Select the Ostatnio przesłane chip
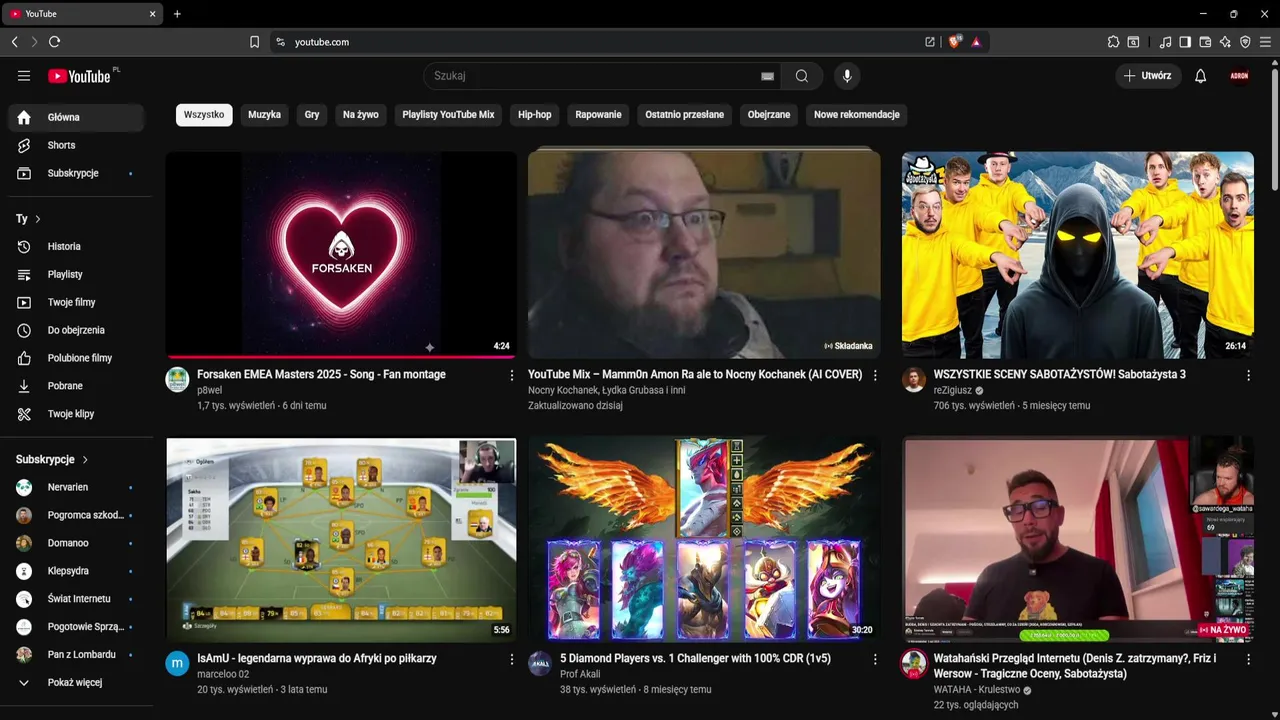The height and width of the screenshot is (720, 1280). [x=685, y=115]
